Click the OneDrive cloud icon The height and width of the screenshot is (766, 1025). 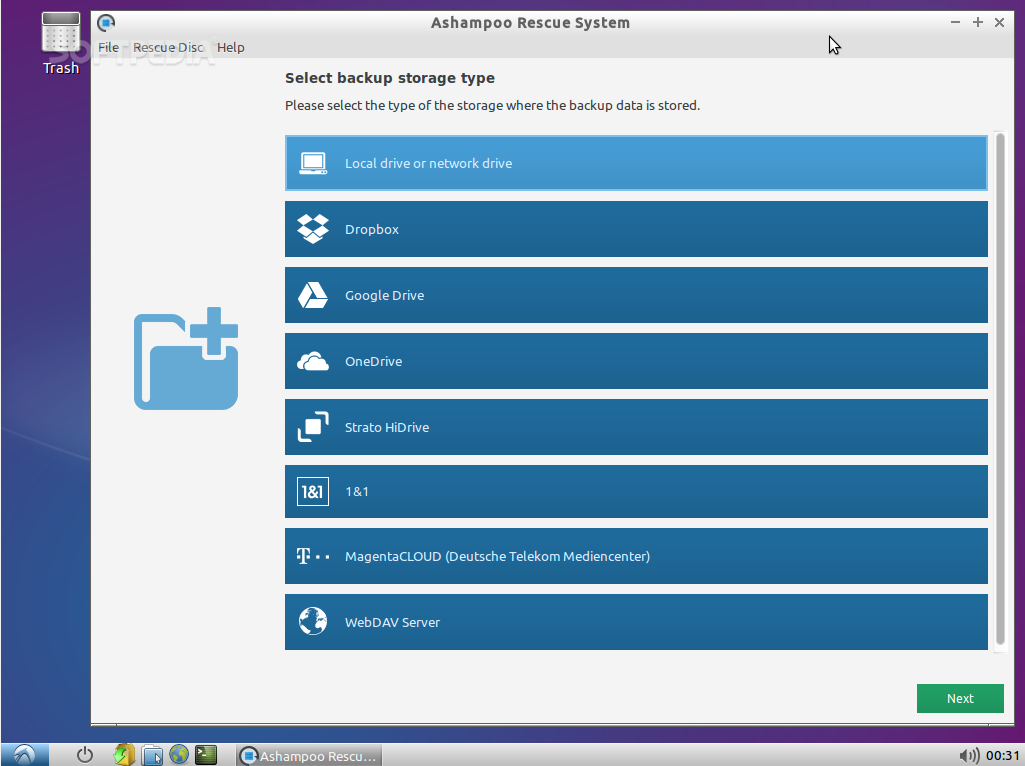tap(313, 361)
